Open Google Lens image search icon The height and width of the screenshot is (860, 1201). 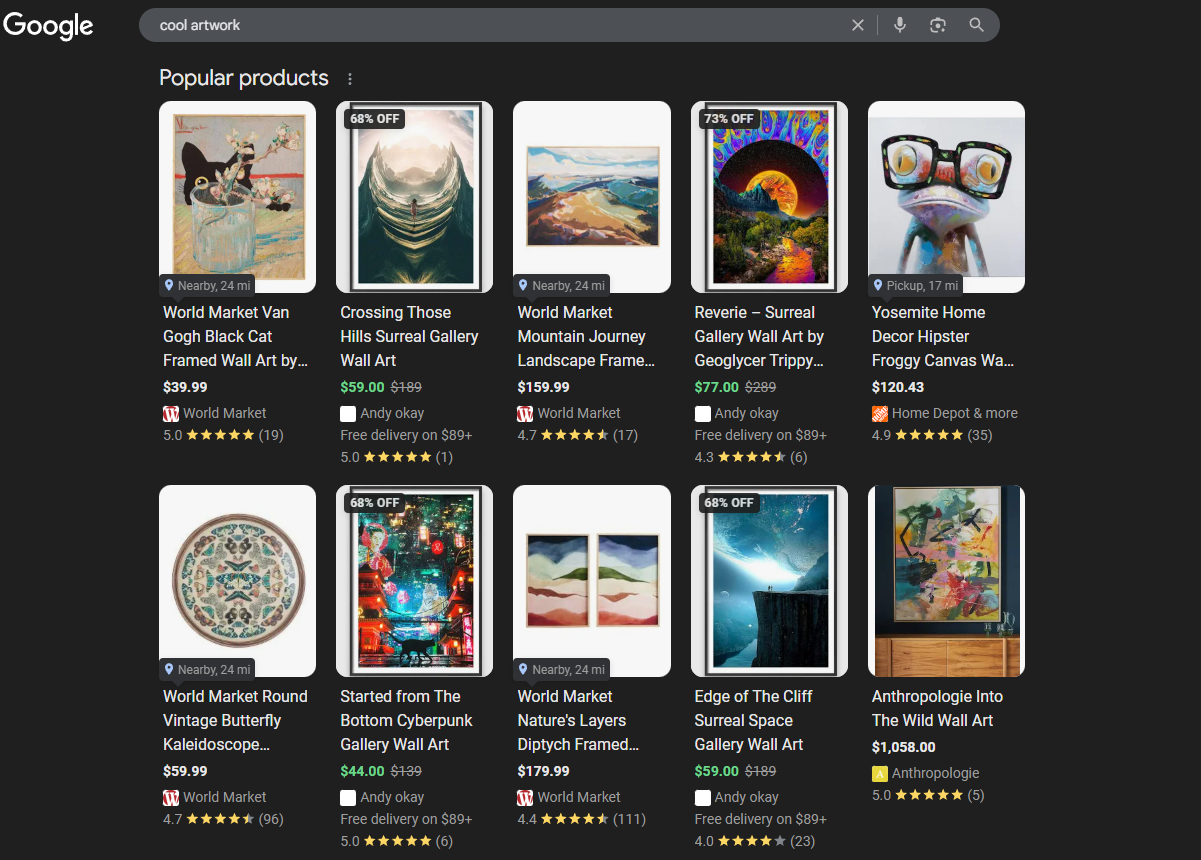click(938, 25)
